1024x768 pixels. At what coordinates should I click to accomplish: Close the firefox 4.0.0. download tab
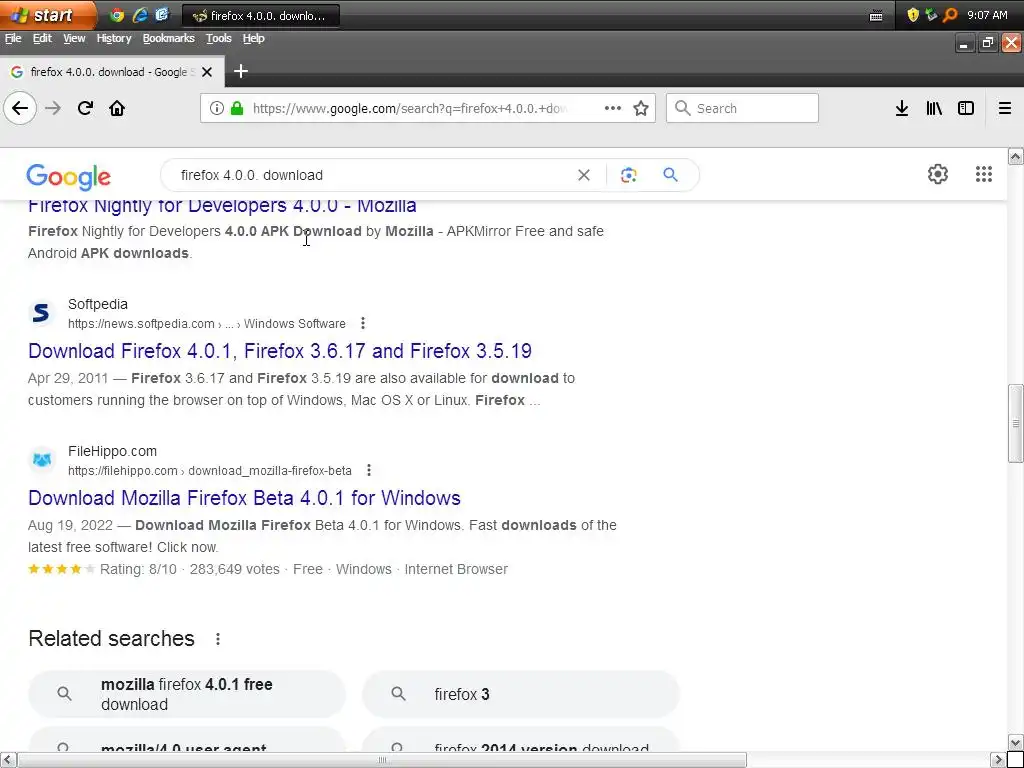[x=207, y=72]
